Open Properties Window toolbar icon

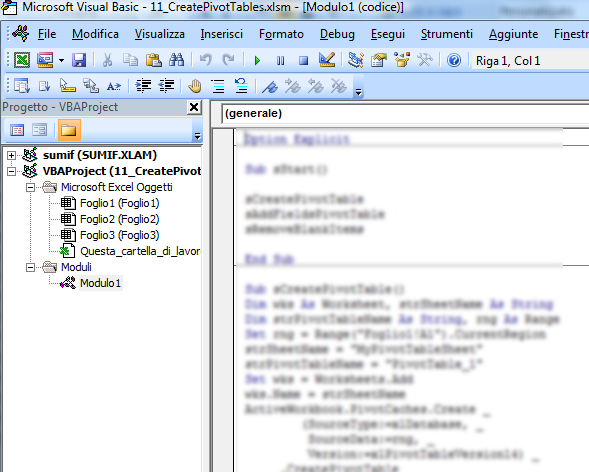point(379,60)
